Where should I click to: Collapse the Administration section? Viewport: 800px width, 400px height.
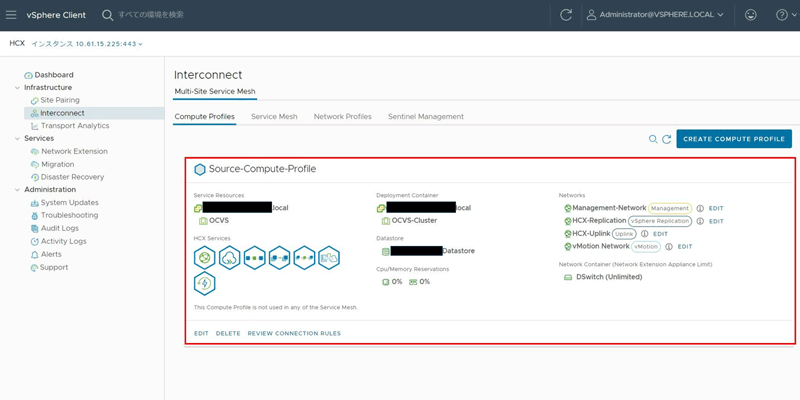coord(17,189)
